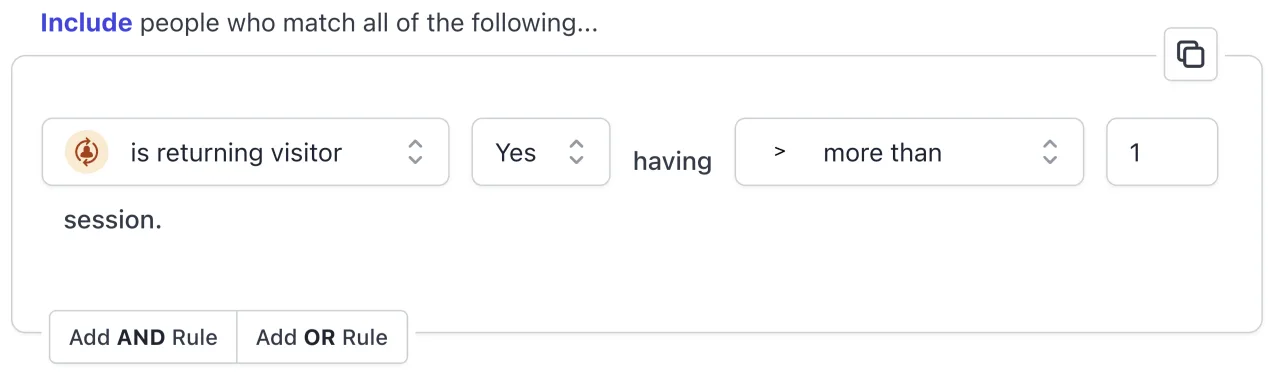This screenshot has width=1281, height=391.
Task: Click the orange returning visitor icon
Action: coord(87,152)
